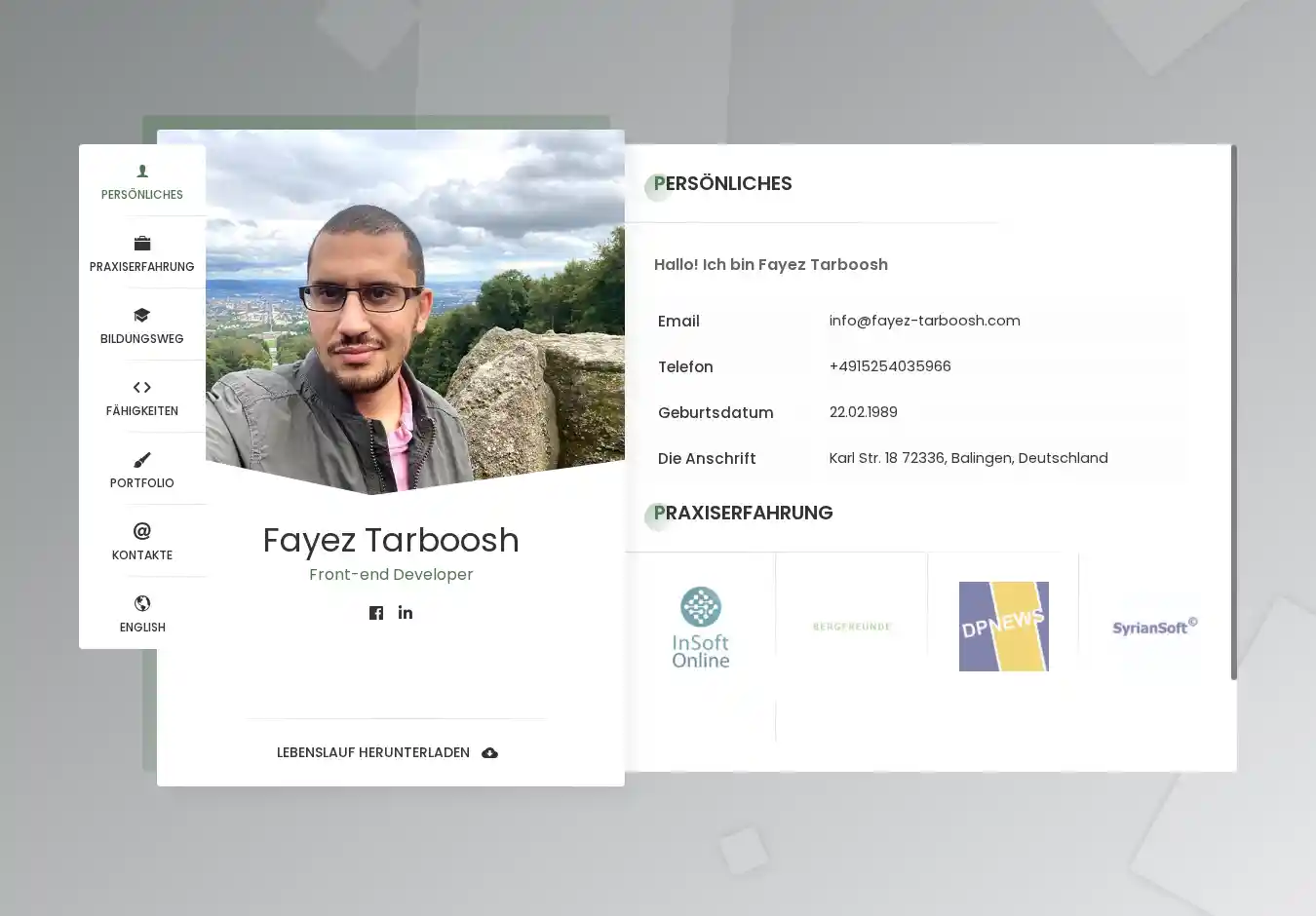This screenshot has height=916, width=1316.
Task: Select the InSoft Online company logo
Action: pos(700,627)
